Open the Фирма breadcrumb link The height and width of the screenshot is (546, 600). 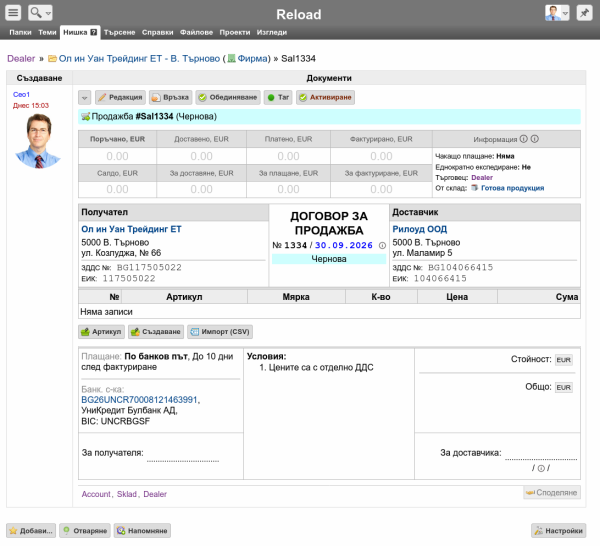pos(252,59)
